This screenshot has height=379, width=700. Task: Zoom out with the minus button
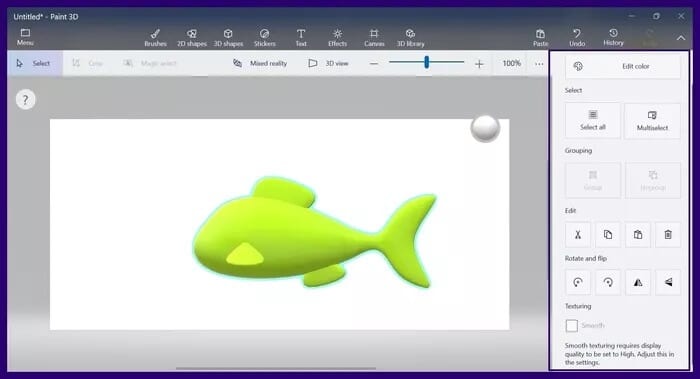click(374, 64)
